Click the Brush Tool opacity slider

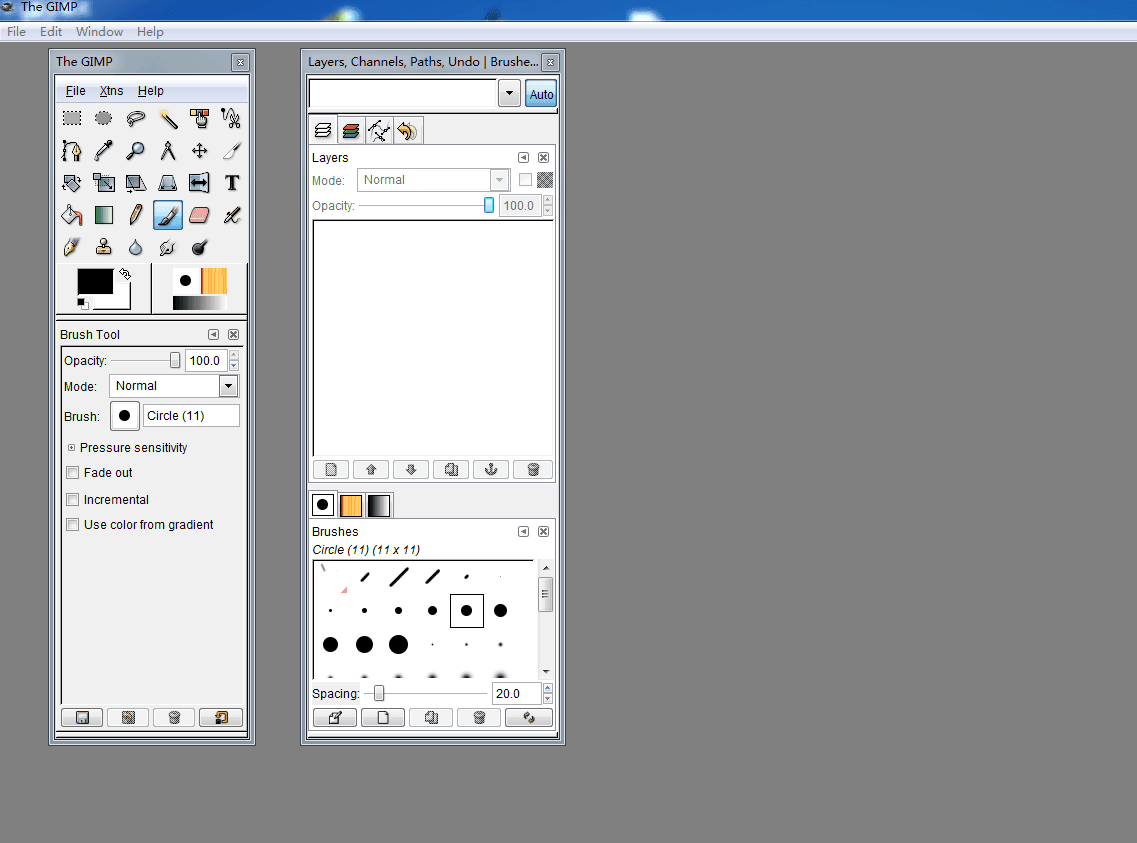tap(145, 360)
